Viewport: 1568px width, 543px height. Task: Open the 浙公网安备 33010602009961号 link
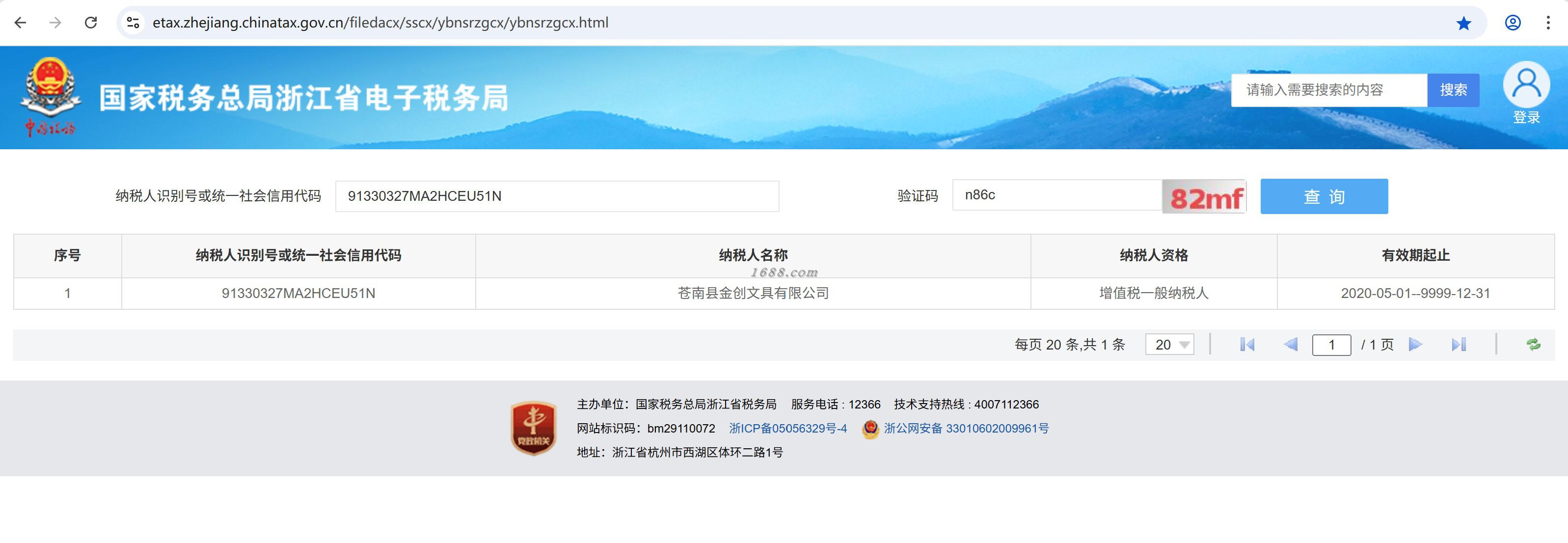click(967, 429)
